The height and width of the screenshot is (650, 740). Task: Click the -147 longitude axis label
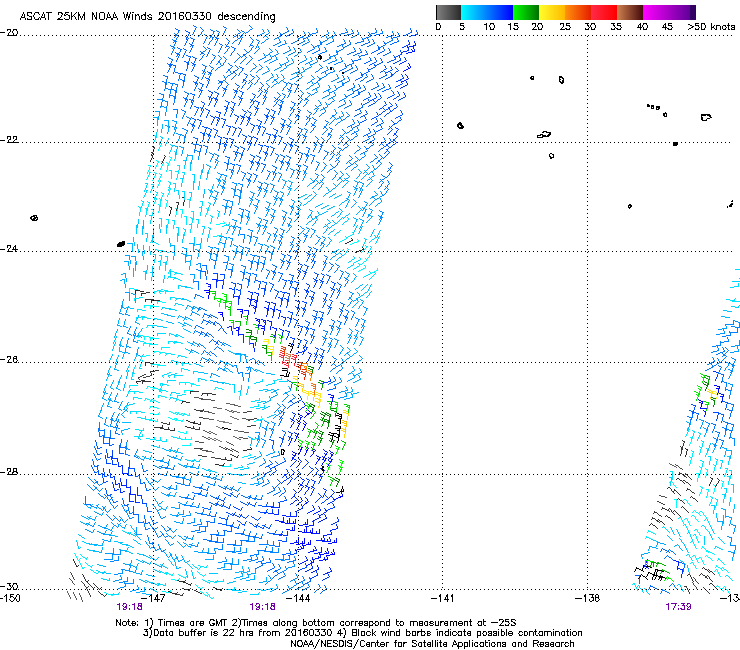pyautogui.click(x=153, y=598)
